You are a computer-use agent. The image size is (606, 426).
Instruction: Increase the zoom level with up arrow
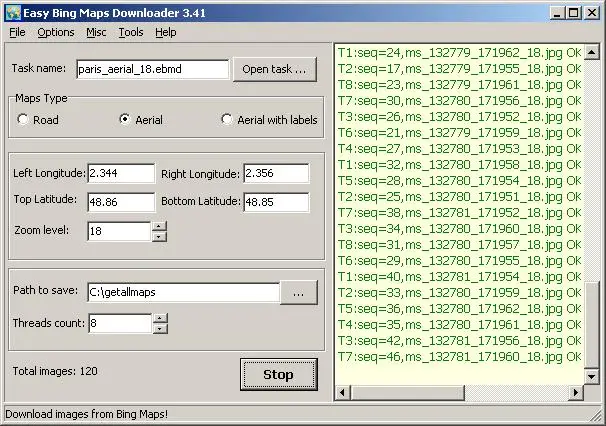tap(159, 226)
